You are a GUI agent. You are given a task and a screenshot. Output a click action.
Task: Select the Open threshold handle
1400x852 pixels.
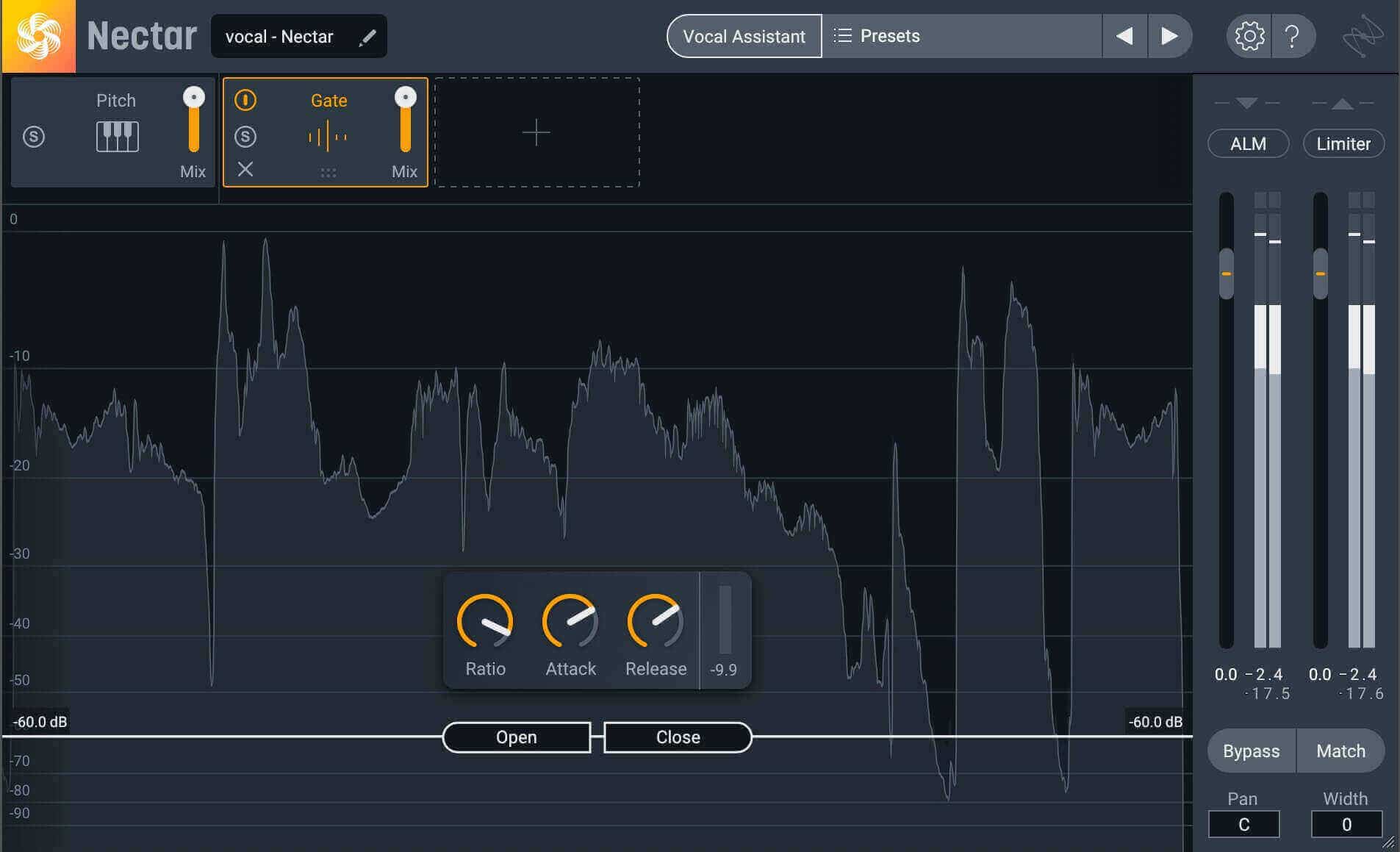coord(517,737)
